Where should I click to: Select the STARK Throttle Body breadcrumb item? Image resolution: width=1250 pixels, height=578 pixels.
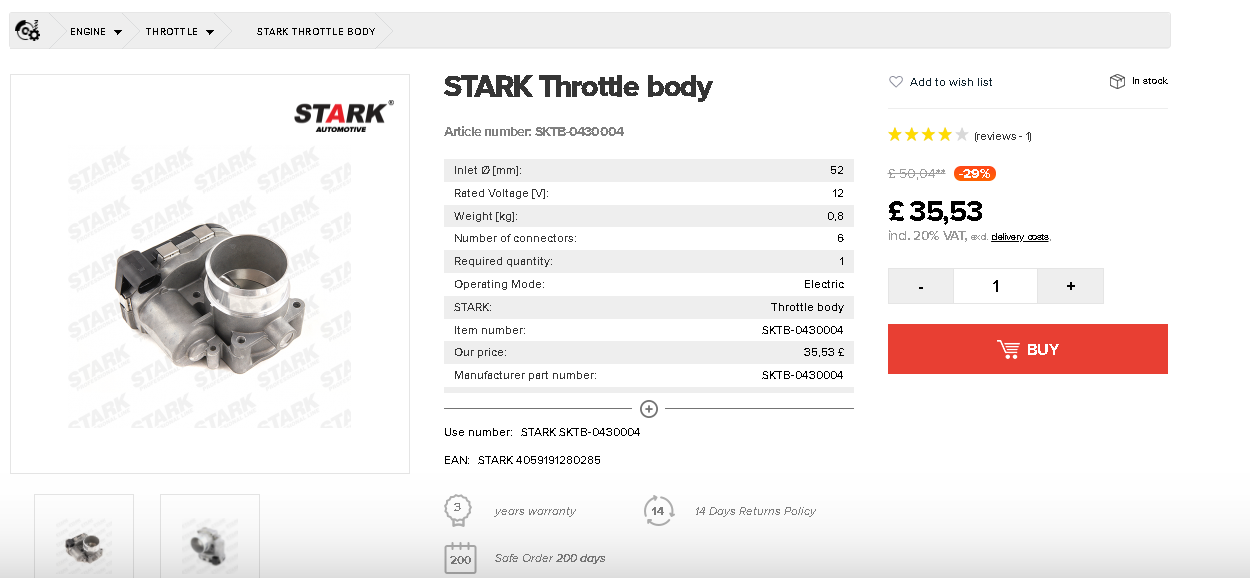point(316,32)
